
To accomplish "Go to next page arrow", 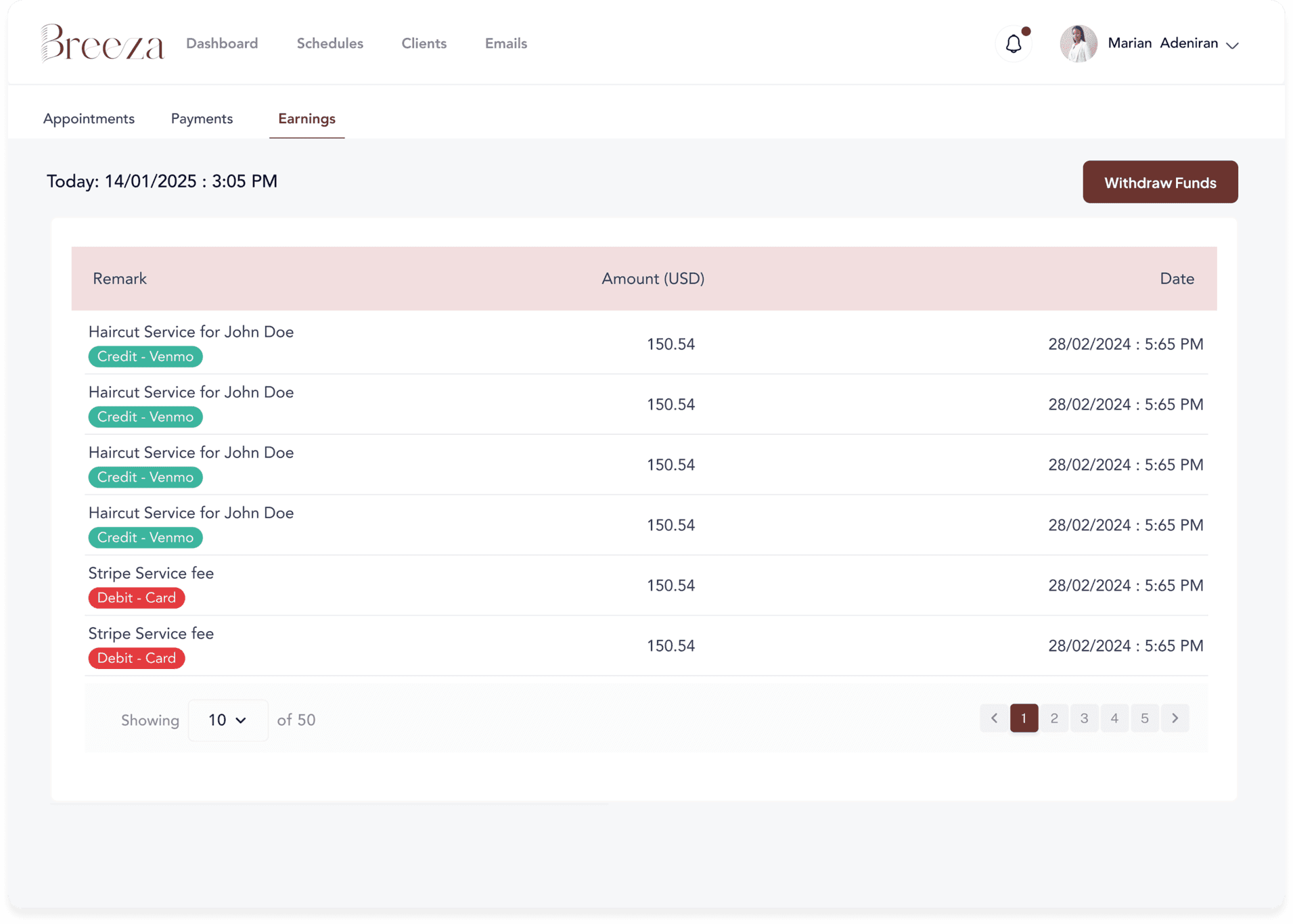I will point(1175,718).
